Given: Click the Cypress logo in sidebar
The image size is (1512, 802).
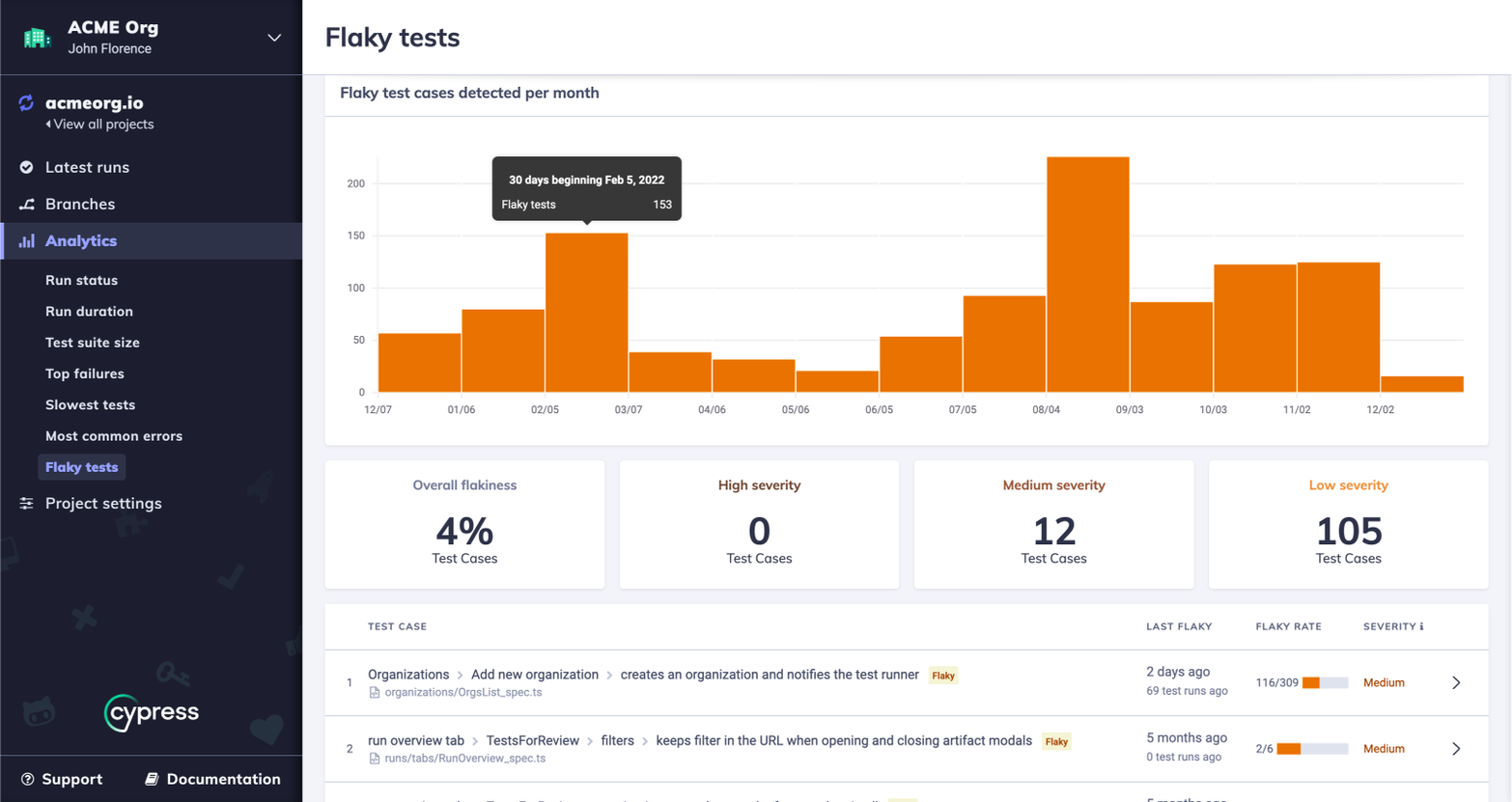Looking at the screenshot, I should click(152, 713).
